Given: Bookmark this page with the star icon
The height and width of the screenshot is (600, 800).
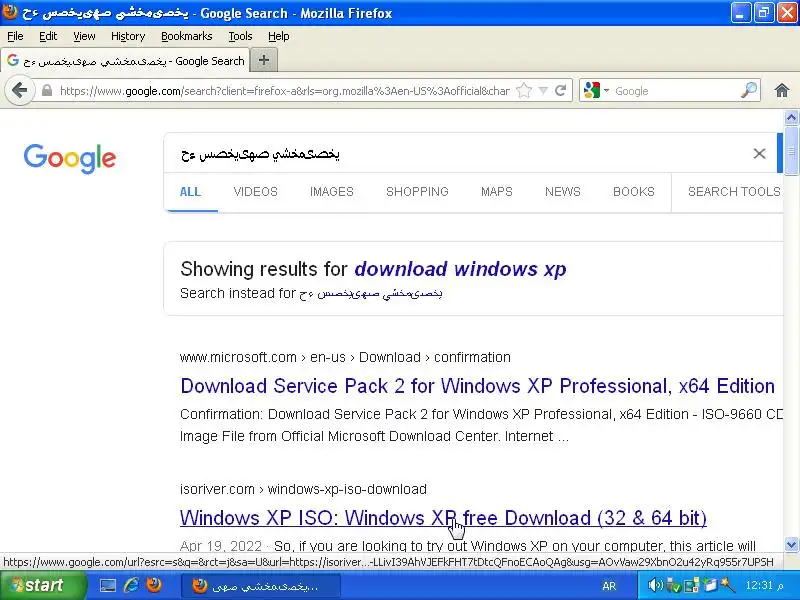Looking at the screenshot, I should pyautogui.click(x=524, y=91).
